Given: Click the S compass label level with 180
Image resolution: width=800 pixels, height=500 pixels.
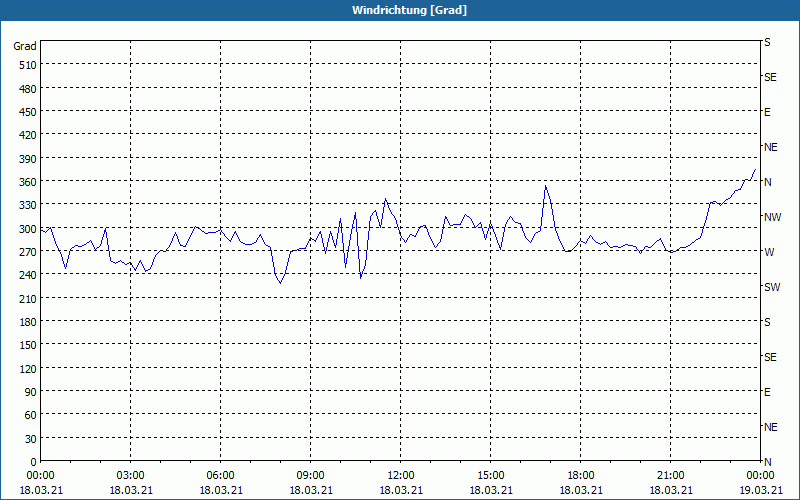Looking at the screenshot, I should (767, 322).
